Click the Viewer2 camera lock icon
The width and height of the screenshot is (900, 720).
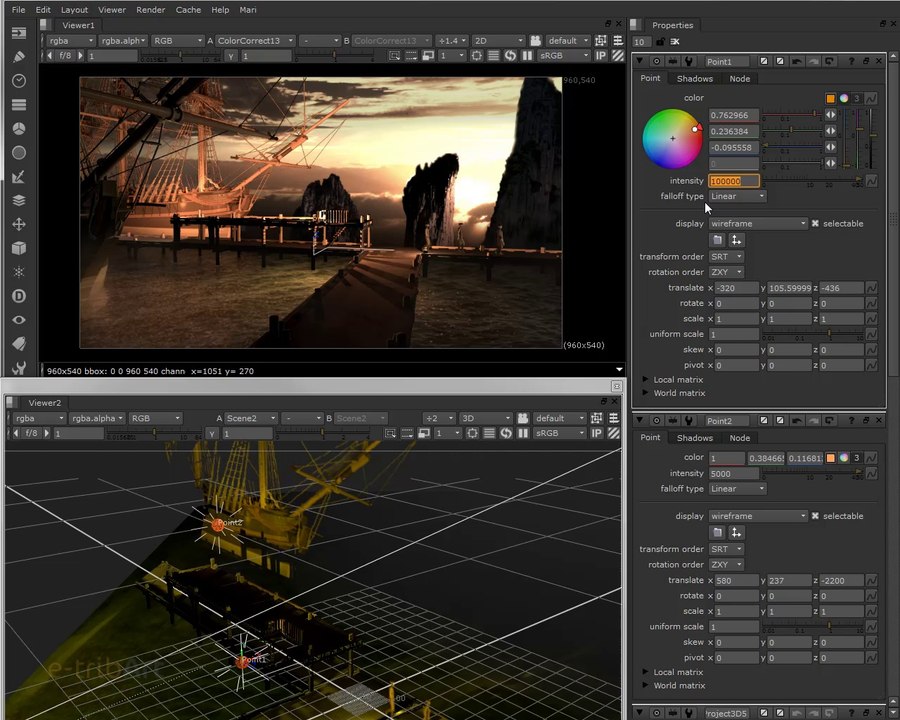coord(523,418)
